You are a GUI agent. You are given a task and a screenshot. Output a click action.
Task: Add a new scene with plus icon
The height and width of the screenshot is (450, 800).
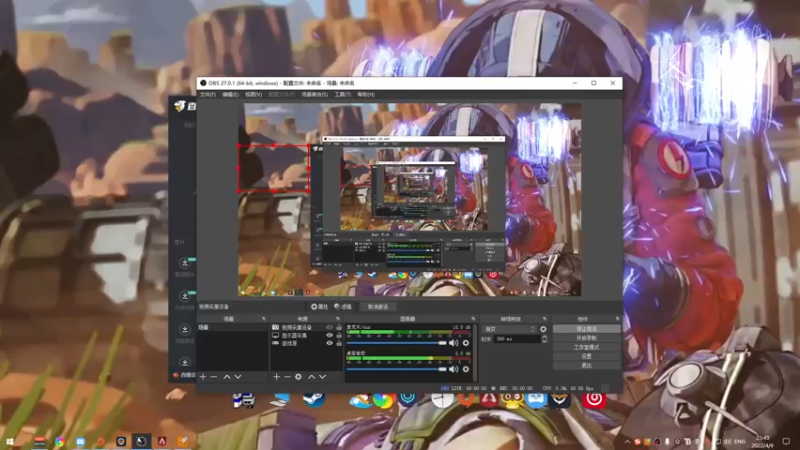tap(203, 377)
